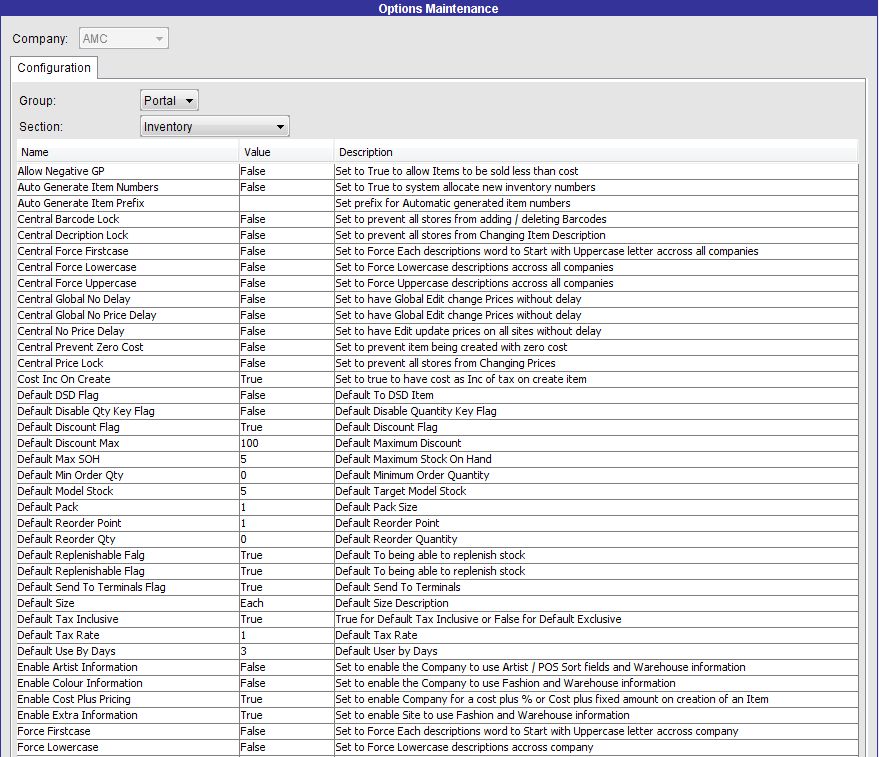Screen dimensions: 879x757
Task: Edit the Default Model Stock value
Action: 286,491
